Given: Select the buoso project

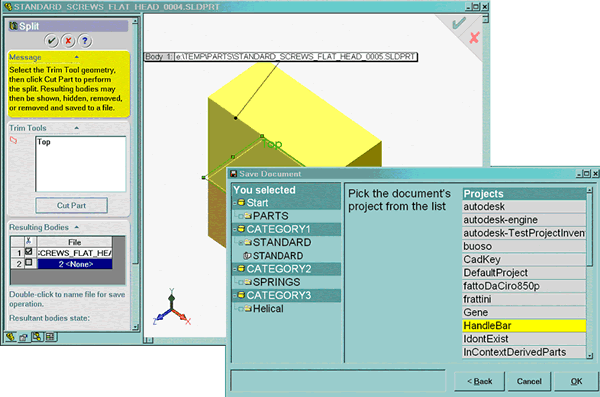Looking at the screenshot, I should (524, 247).
